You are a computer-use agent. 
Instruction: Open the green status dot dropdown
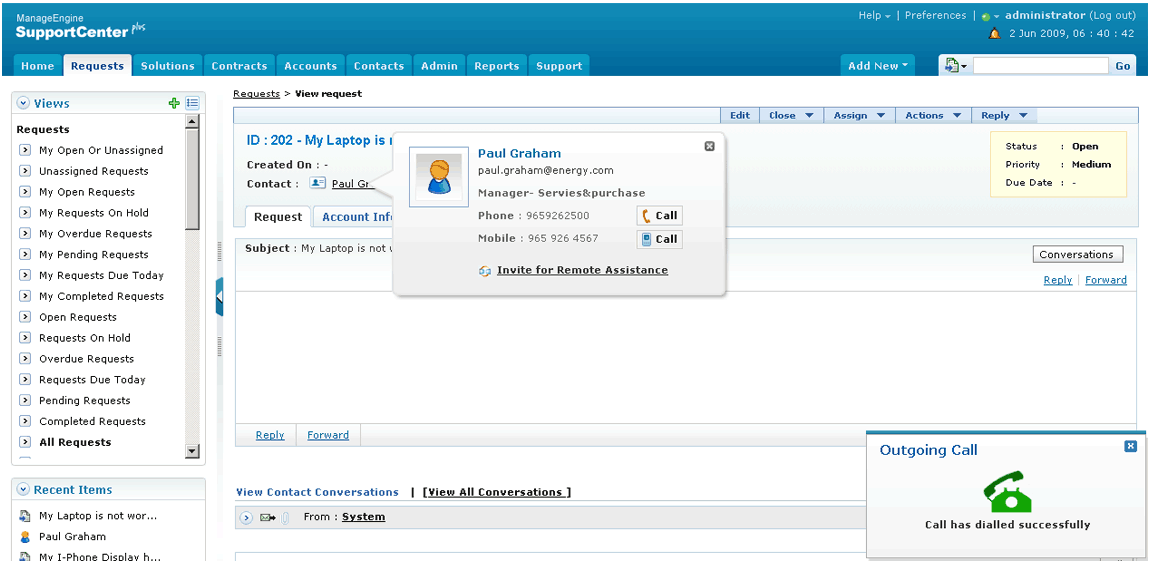[x=990, y=17]
